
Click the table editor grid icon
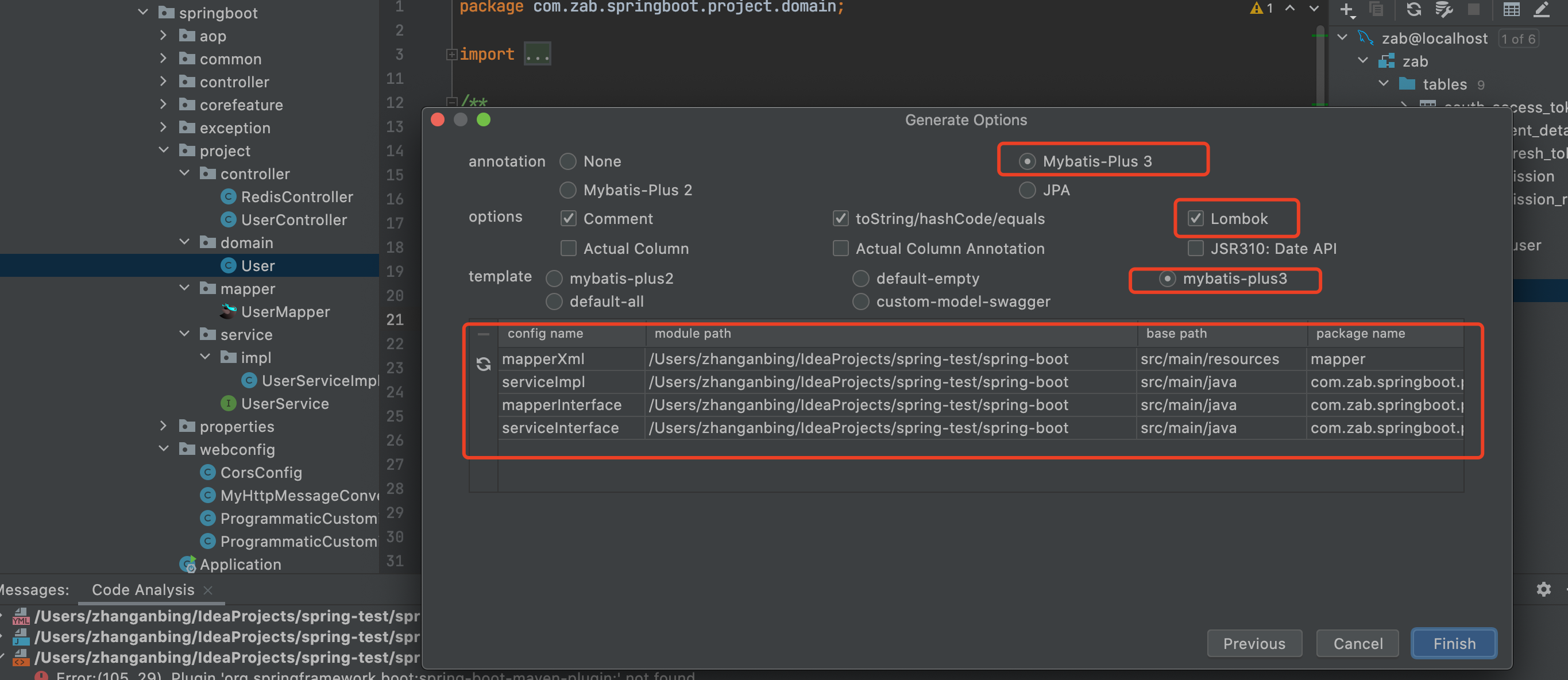click(x=1511, y=9)
